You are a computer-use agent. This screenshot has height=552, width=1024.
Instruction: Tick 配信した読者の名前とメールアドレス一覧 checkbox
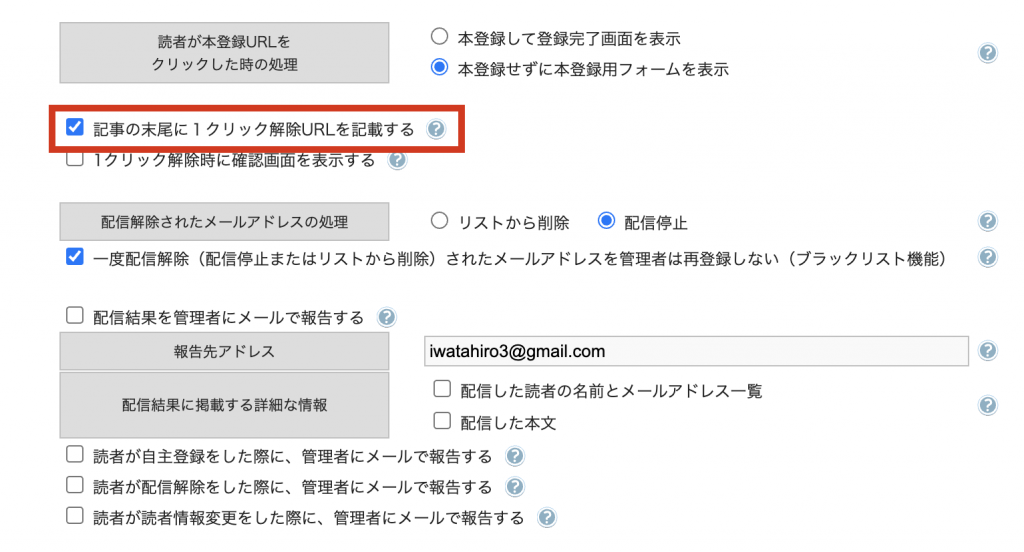tap(442, 389)
